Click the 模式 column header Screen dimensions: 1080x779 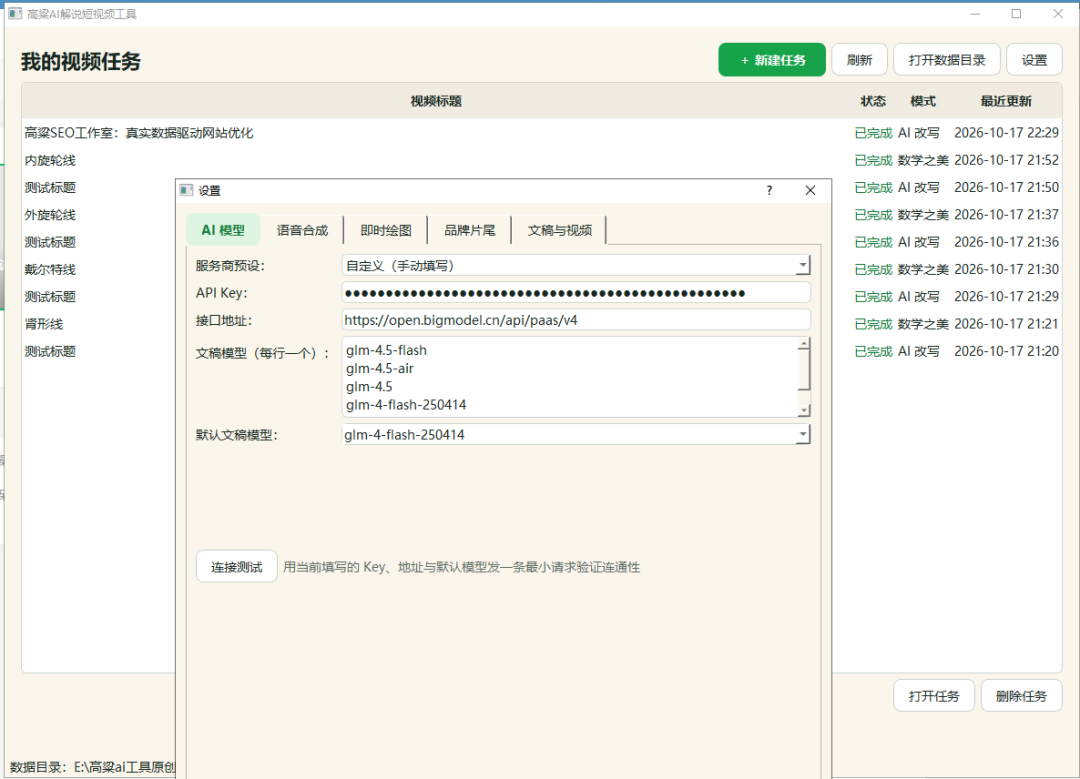(923, 101)
